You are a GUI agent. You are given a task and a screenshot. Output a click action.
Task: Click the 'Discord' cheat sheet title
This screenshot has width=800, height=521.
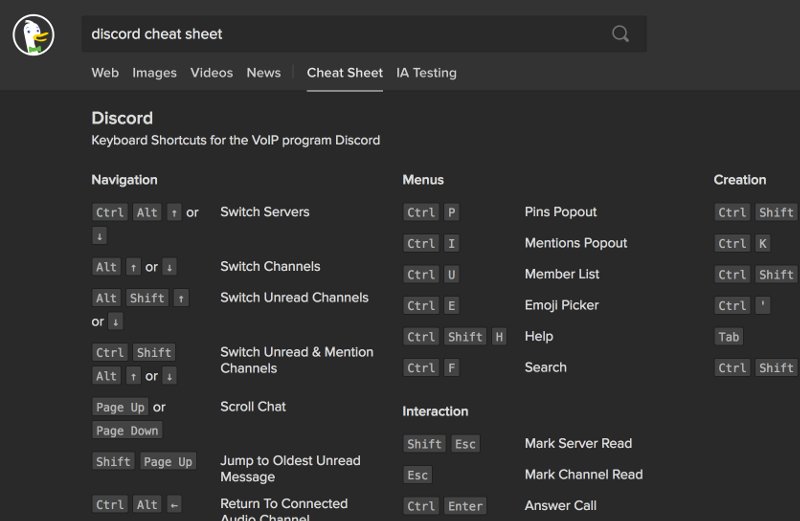[x=122, y=118]
